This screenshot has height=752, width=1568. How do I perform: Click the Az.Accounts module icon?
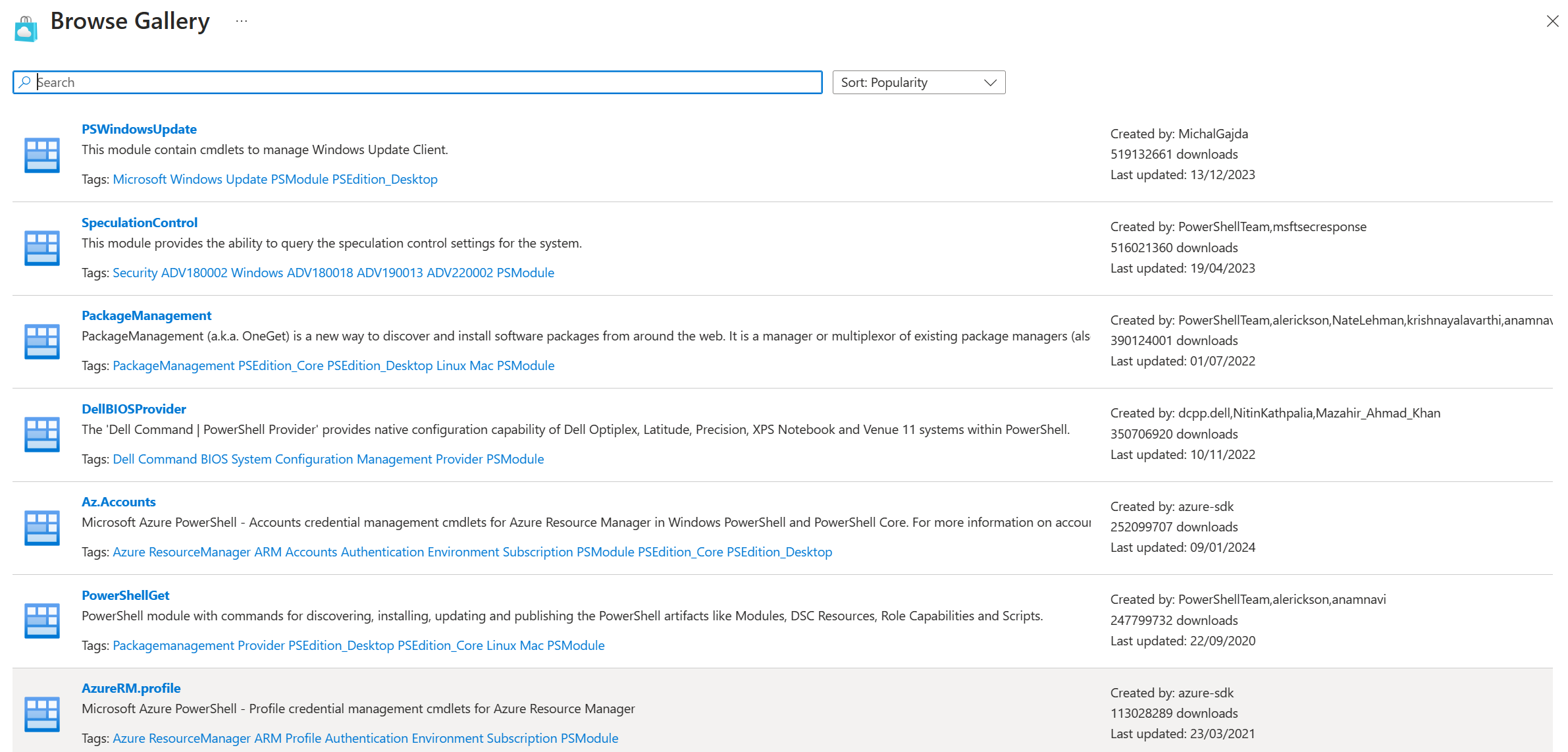42,527
